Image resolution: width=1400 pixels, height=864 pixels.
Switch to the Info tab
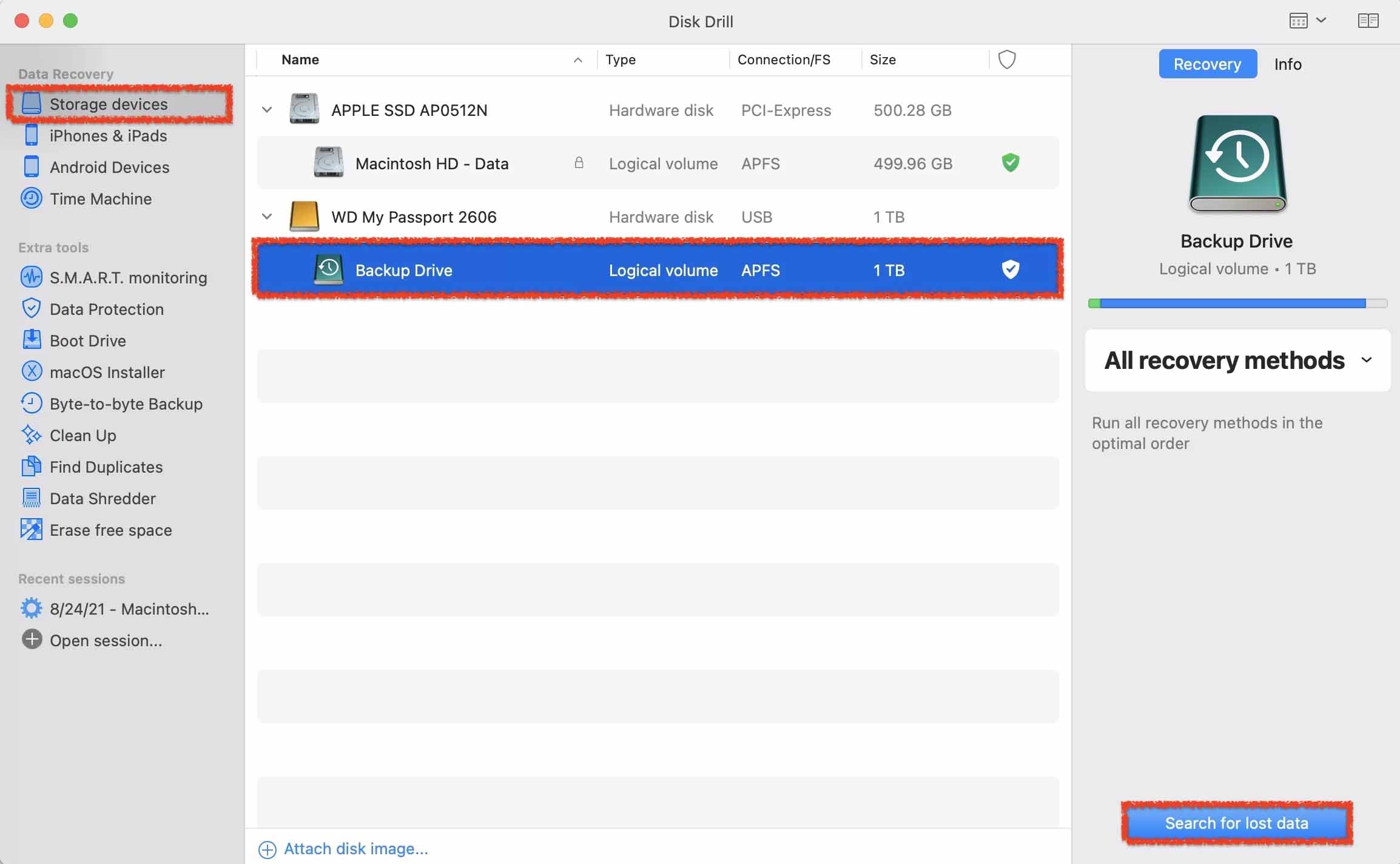click(1287, 64)
